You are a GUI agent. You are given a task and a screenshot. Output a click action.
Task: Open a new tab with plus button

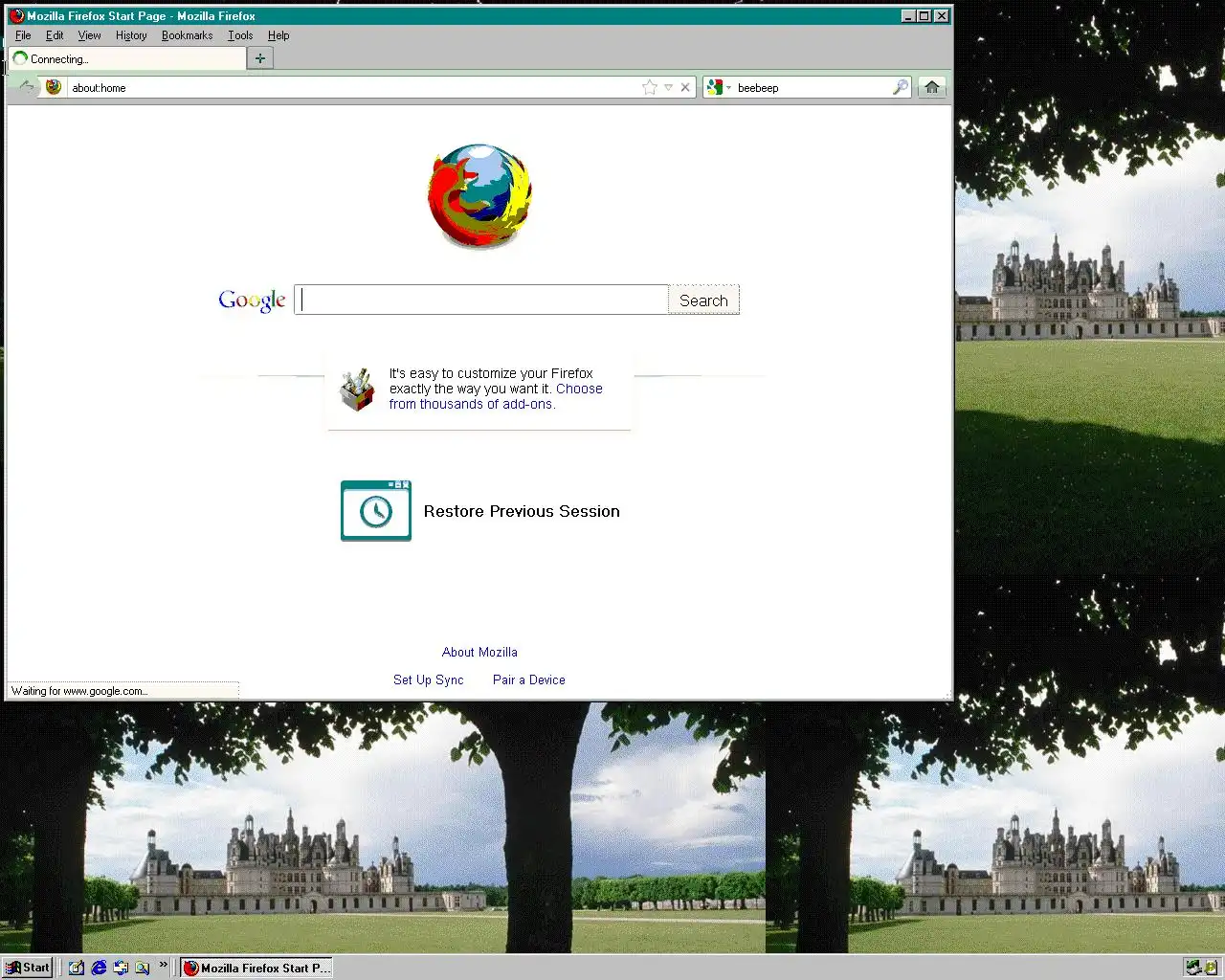(x=259, y=58)
